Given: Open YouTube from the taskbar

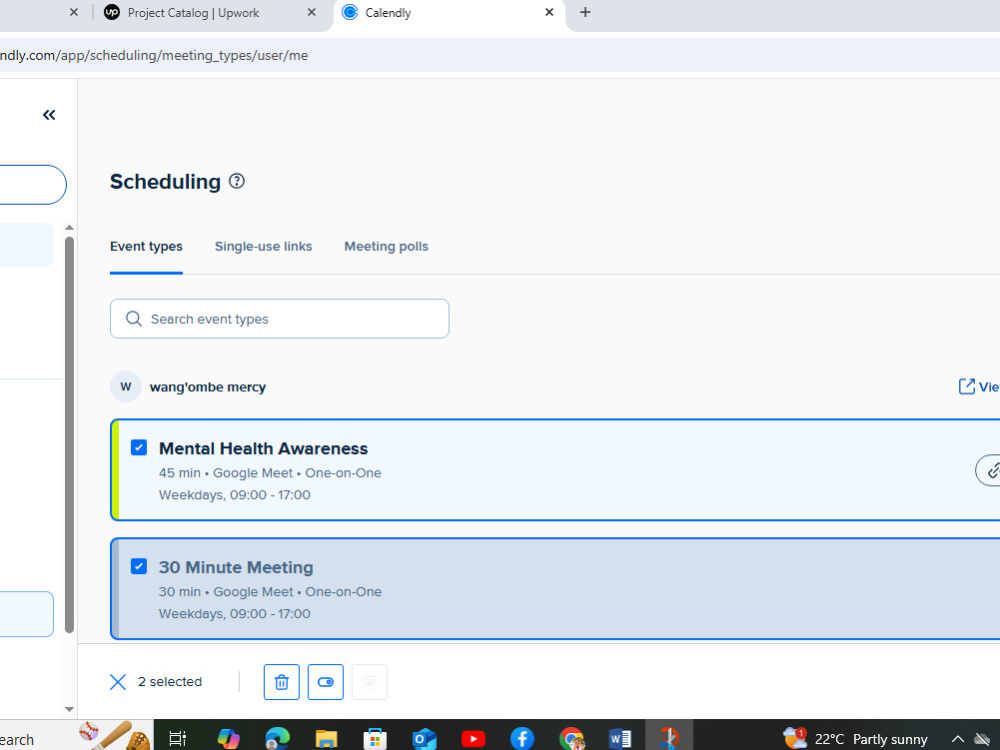Looking at the screenshot, I should click(473, 739).
